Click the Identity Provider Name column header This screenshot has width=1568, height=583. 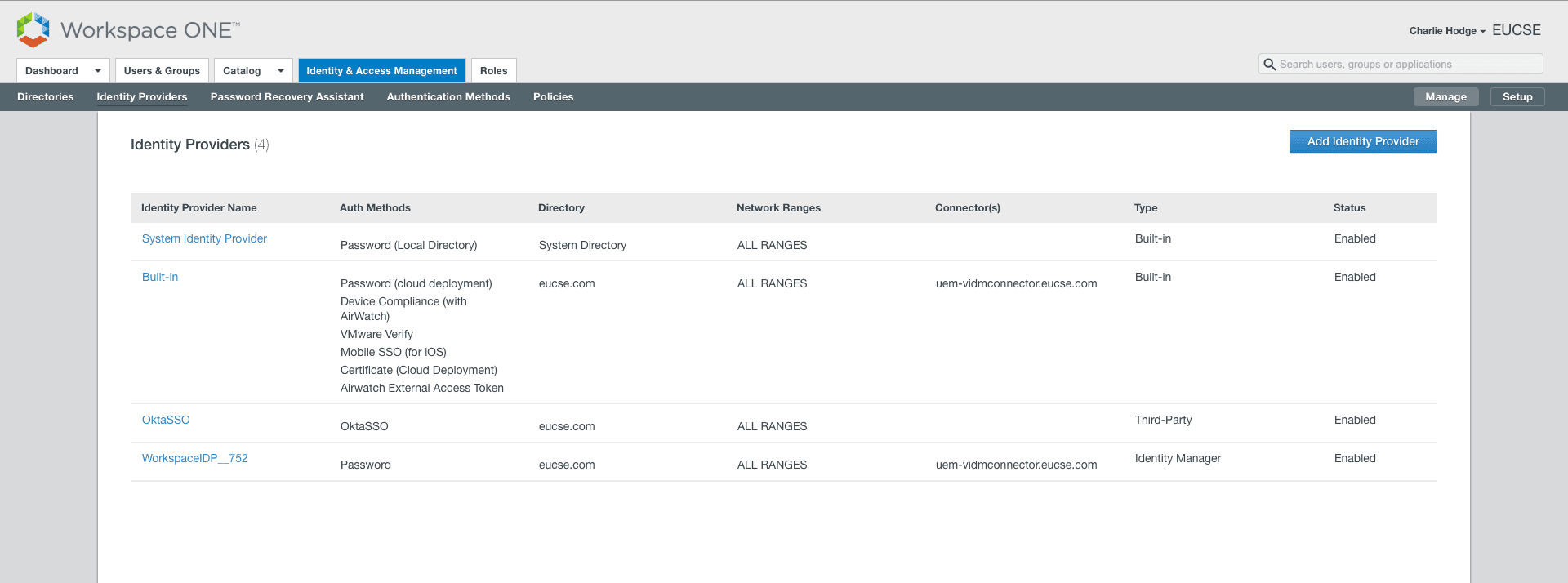[199, 208]
